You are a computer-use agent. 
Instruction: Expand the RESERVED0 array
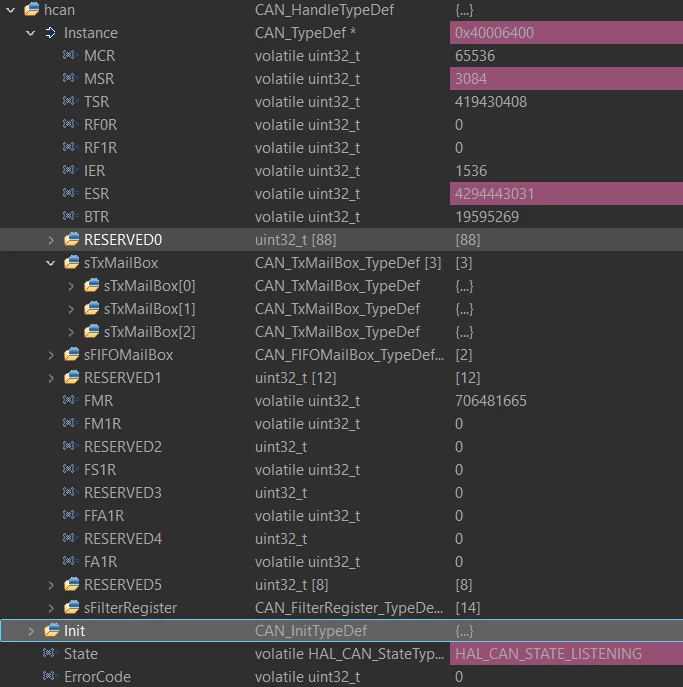click(x=51, y=240)
